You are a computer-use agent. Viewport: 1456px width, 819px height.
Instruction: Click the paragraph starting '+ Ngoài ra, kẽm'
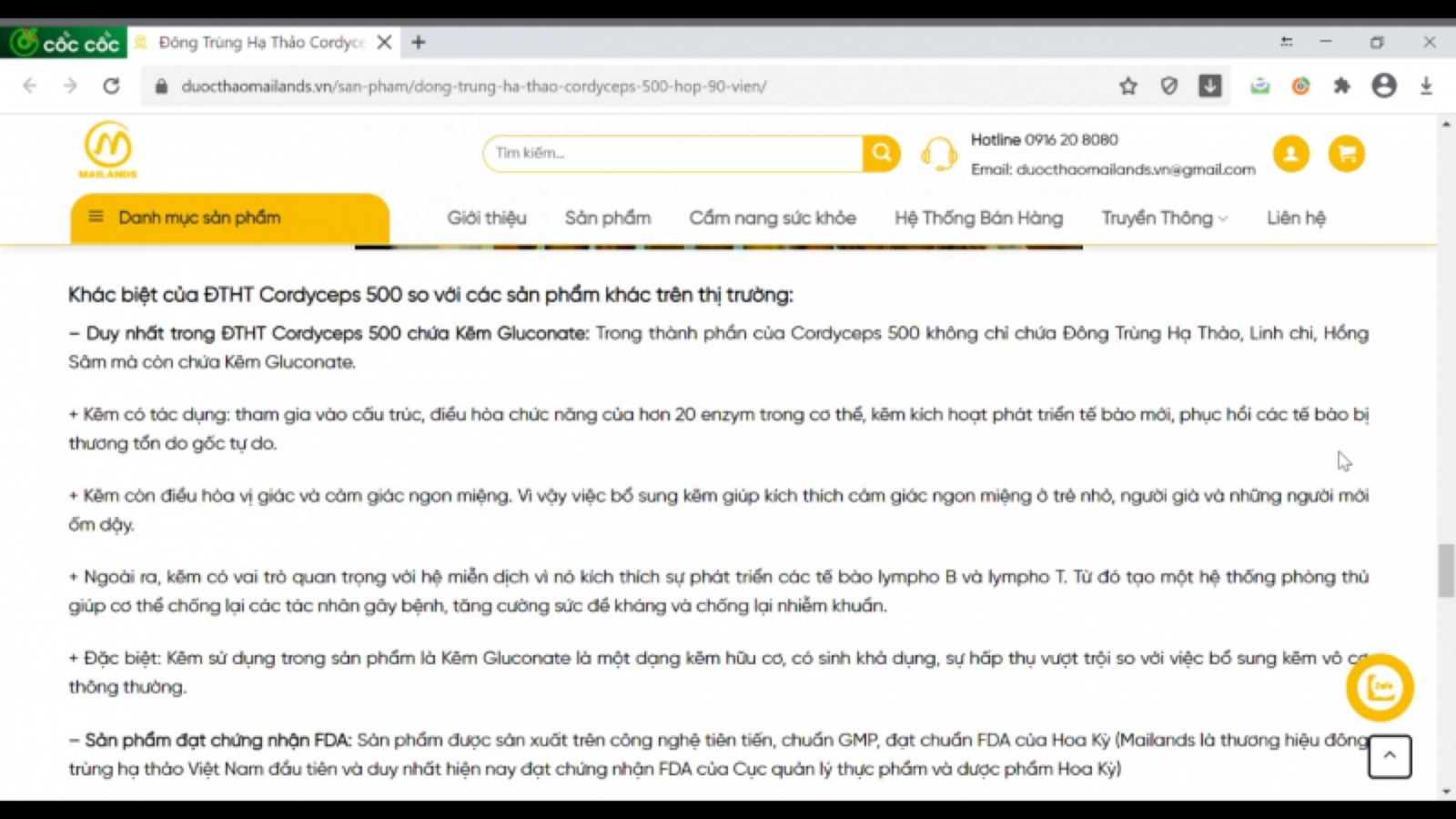pos(719,591)
